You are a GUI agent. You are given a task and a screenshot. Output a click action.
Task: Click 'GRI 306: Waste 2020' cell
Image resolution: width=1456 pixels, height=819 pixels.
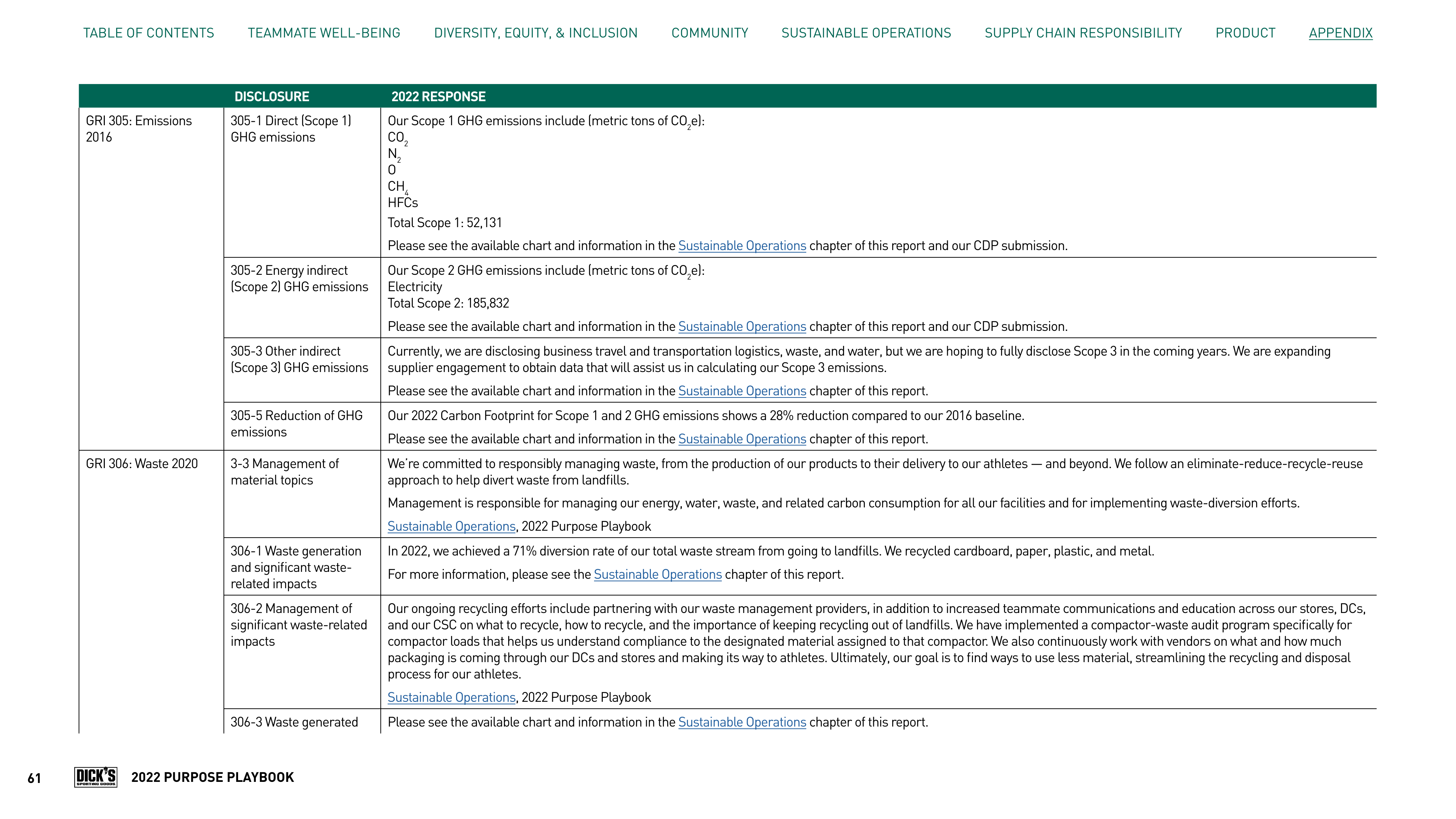pyautogui.click(x=151, y=592)
